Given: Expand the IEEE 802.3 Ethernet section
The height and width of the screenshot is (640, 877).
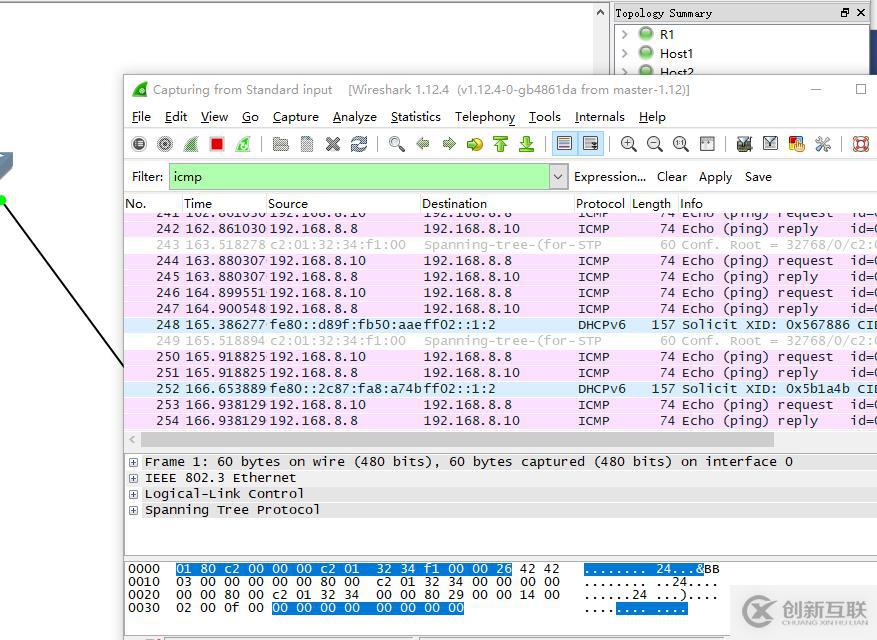Looking at the screenshot, I should (x=133, y=478).
